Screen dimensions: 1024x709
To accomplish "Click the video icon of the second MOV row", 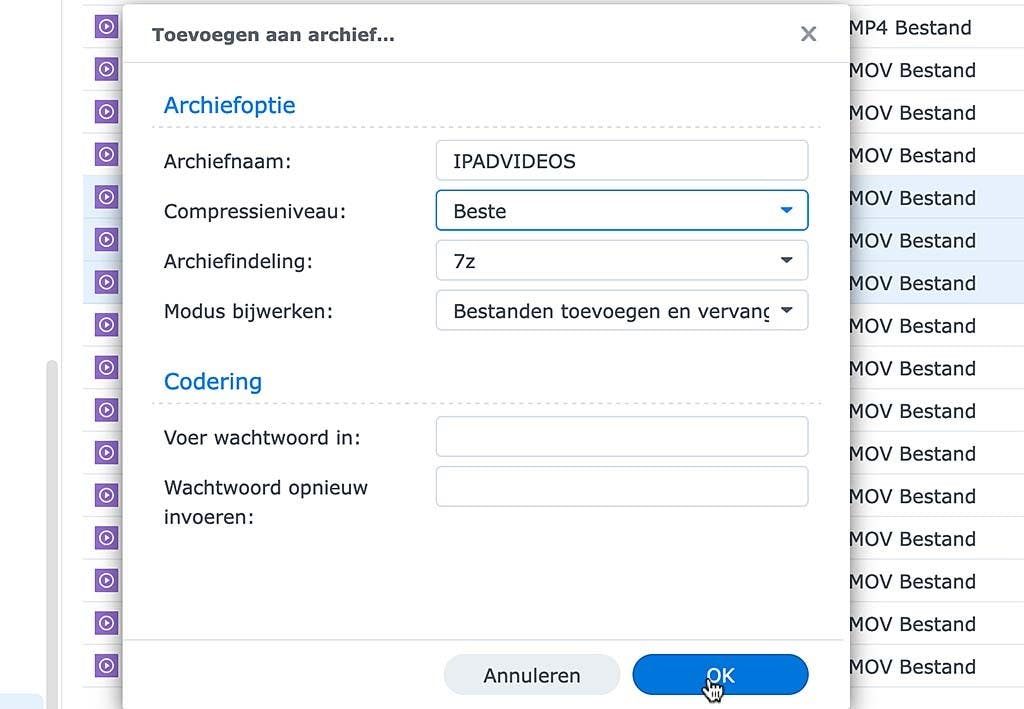I will (106, 112).
